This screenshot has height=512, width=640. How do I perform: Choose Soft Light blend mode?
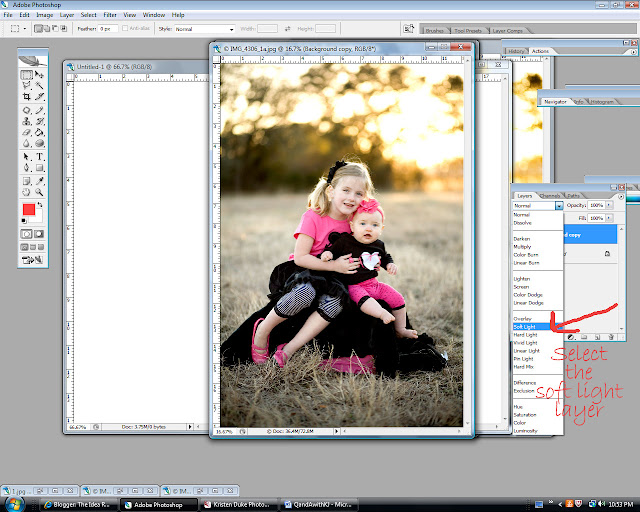pyautogui.click(x=537, y=327)
